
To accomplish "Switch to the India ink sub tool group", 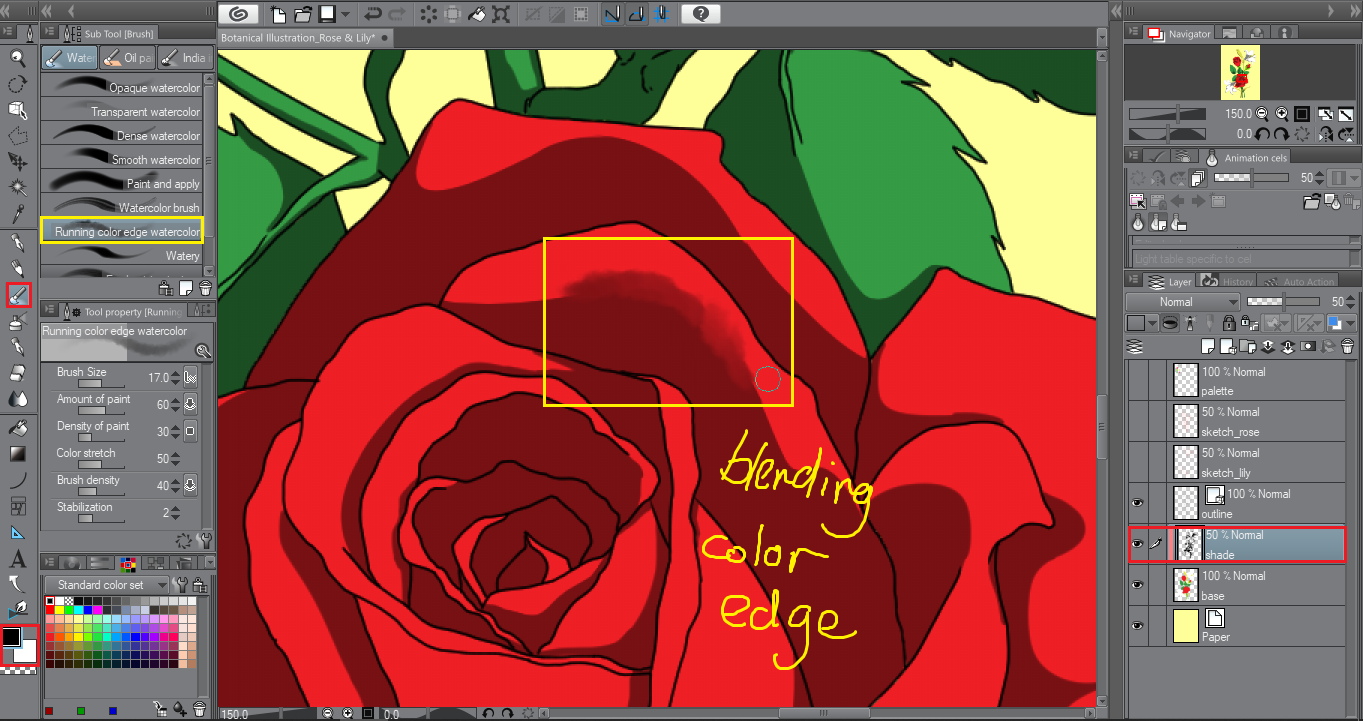I will 183,58.
